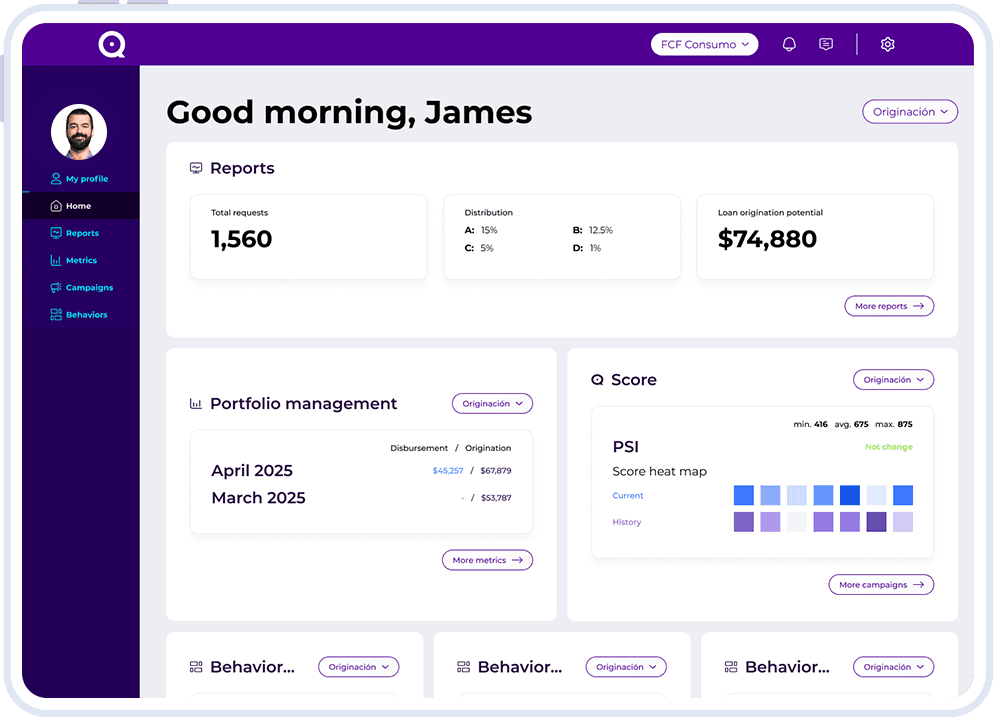Click James's profile photo

pyautogui.click(x=79, y=132)
